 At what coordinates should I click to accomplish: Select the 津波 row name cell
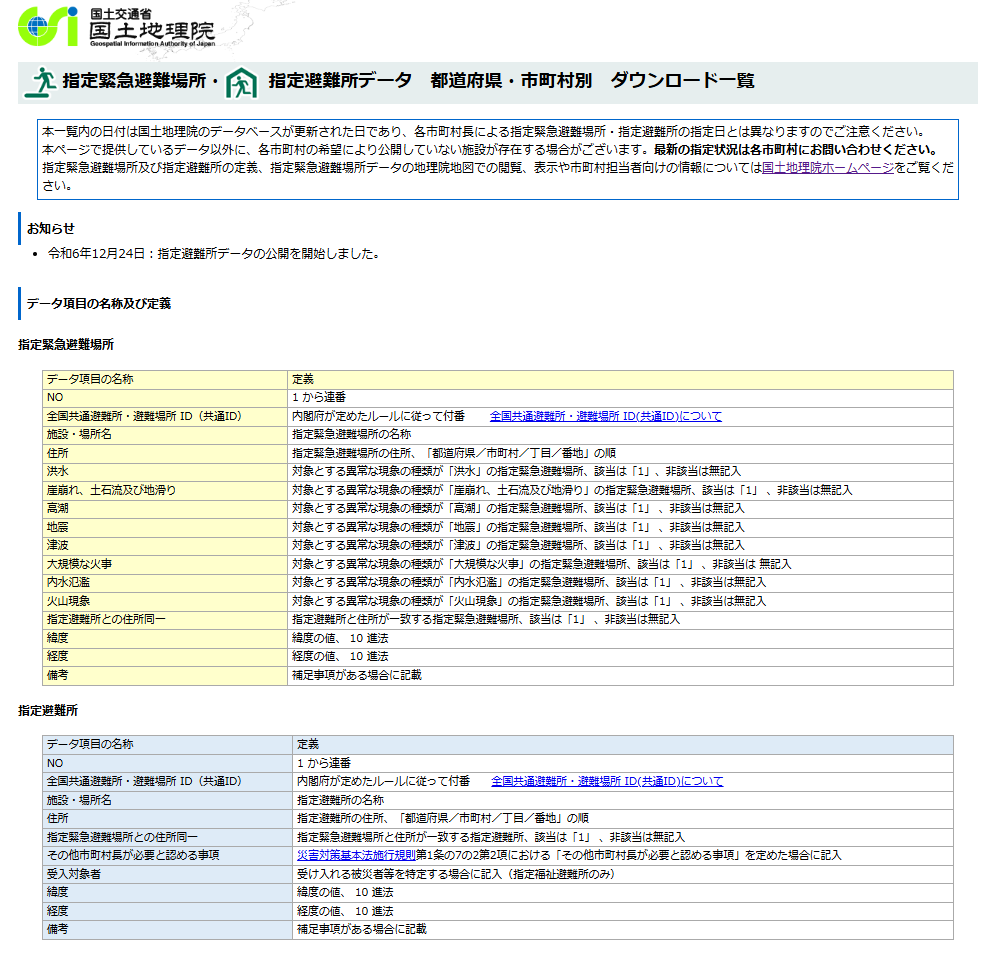pos(165,545)
